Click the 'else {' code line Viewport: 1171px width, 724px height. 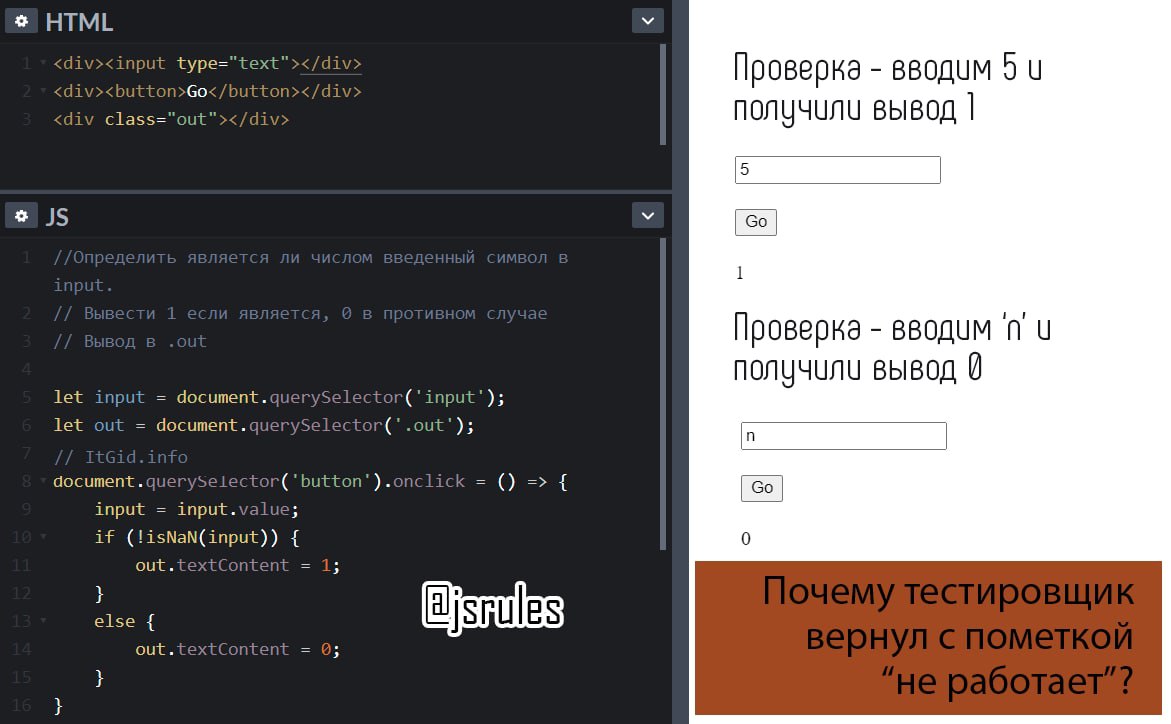point(125,621)
